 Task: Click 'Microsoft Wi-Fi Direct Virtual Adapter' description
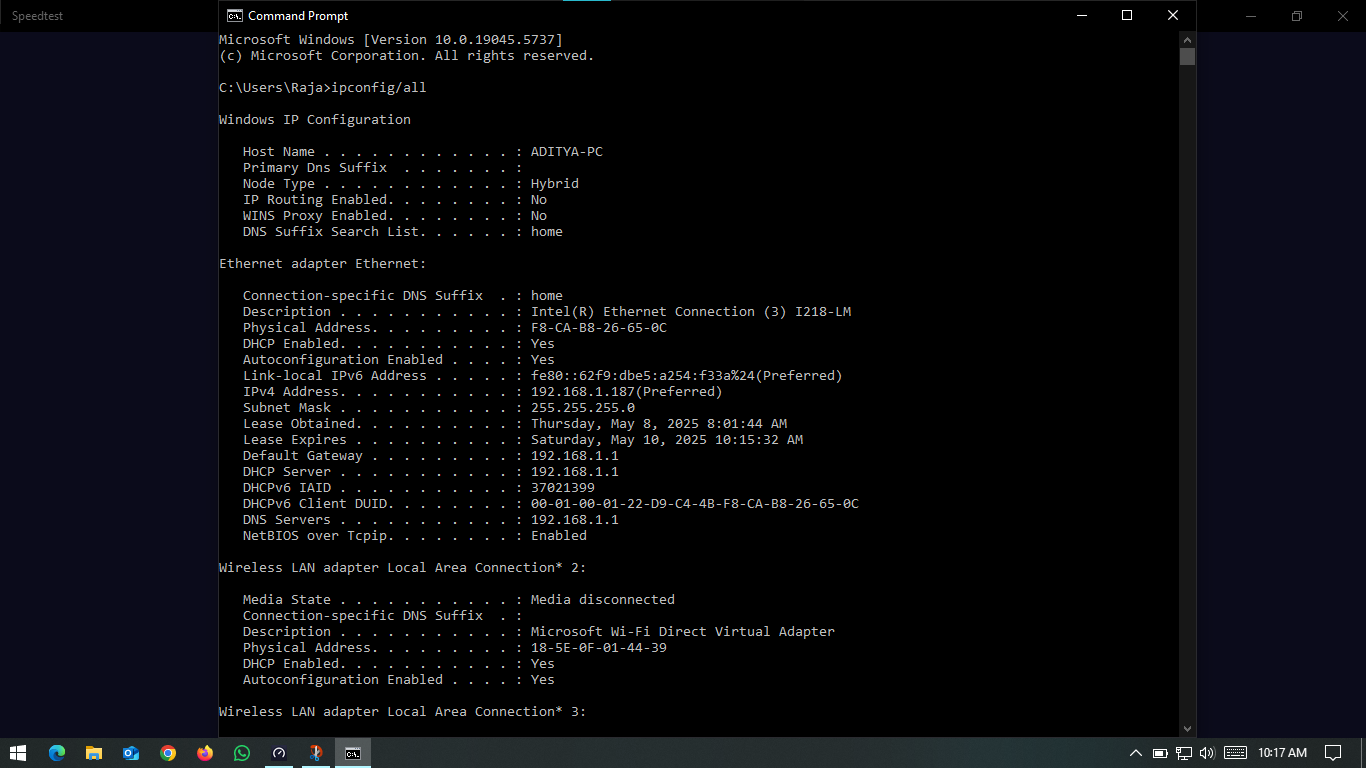[x=683, y=632]
